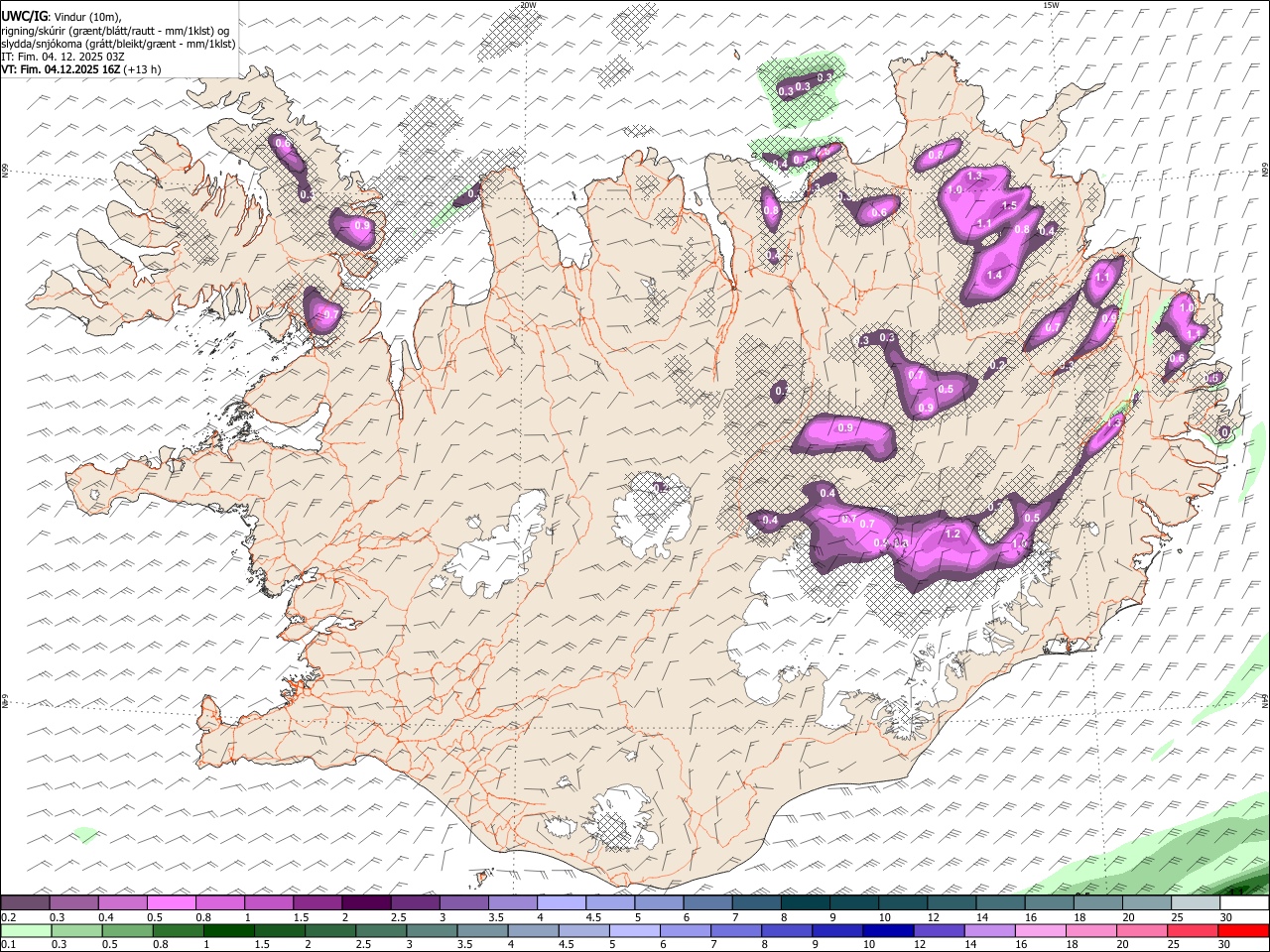Click the 'UWC/IG: Vindur (10m),' title text
1270x952 pixels.
pos(62,17)
